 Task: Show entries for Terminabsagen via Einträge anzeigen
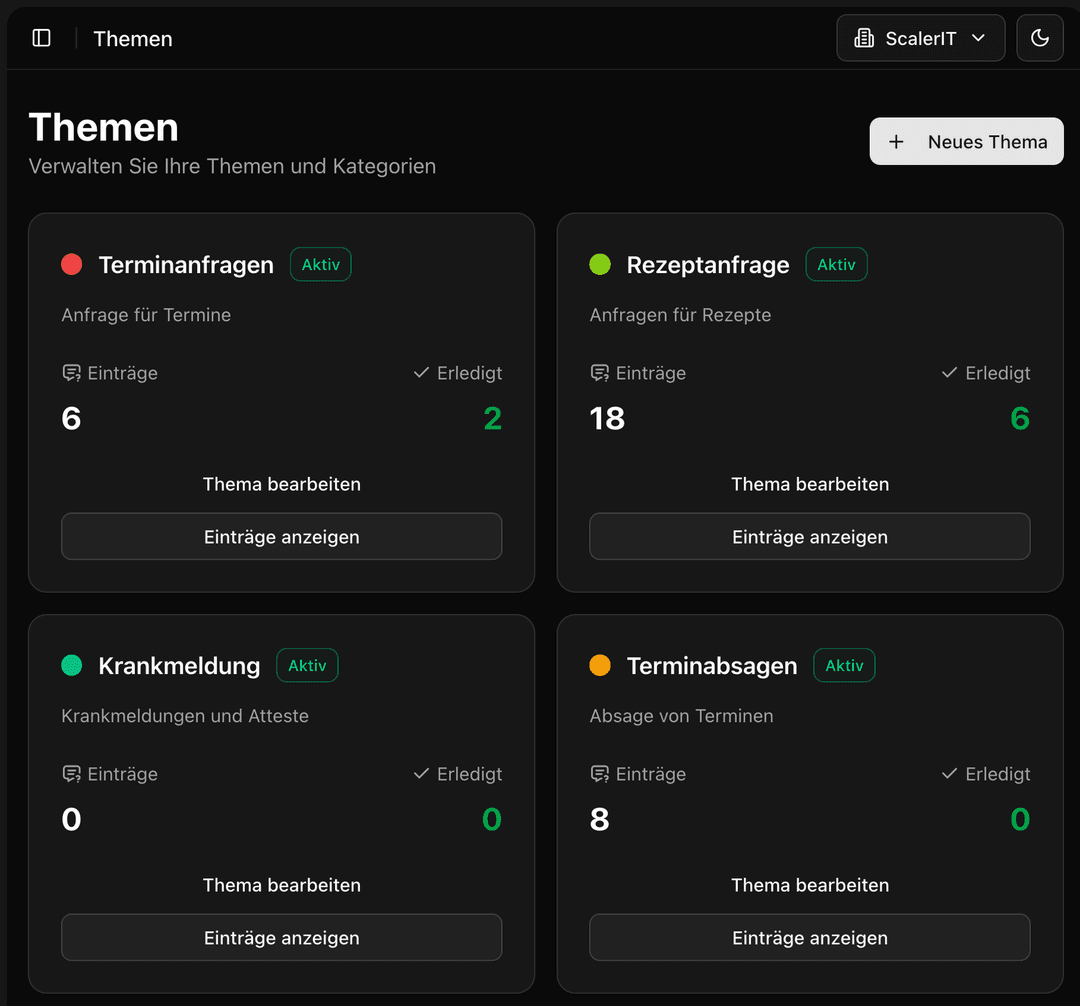coord(809,938)
